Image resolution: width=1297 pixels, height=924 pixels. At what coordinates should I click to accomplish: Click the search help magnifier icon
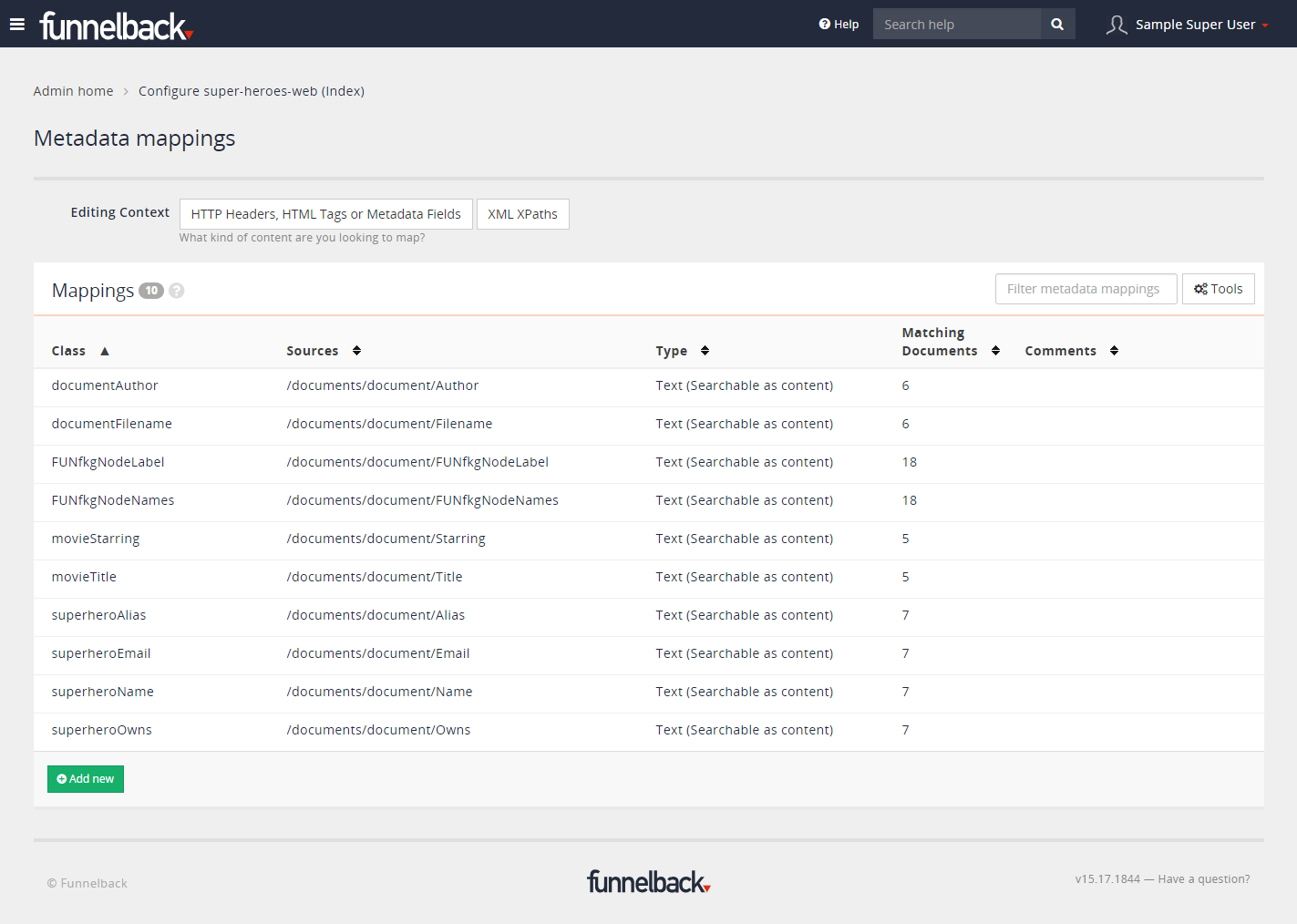(1057, 24)
